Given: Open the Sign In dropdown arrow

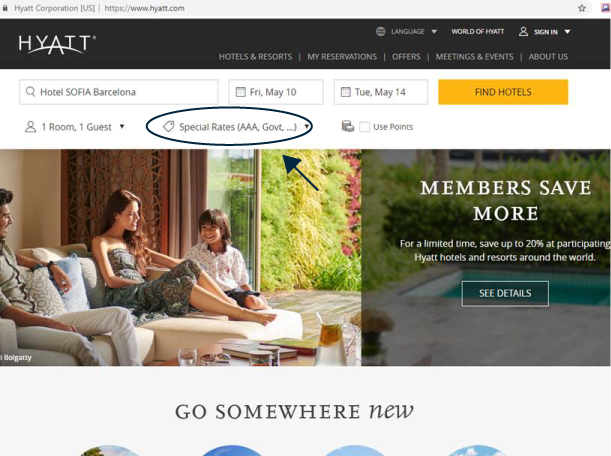Looking at the screenshot, I should 567,32.
